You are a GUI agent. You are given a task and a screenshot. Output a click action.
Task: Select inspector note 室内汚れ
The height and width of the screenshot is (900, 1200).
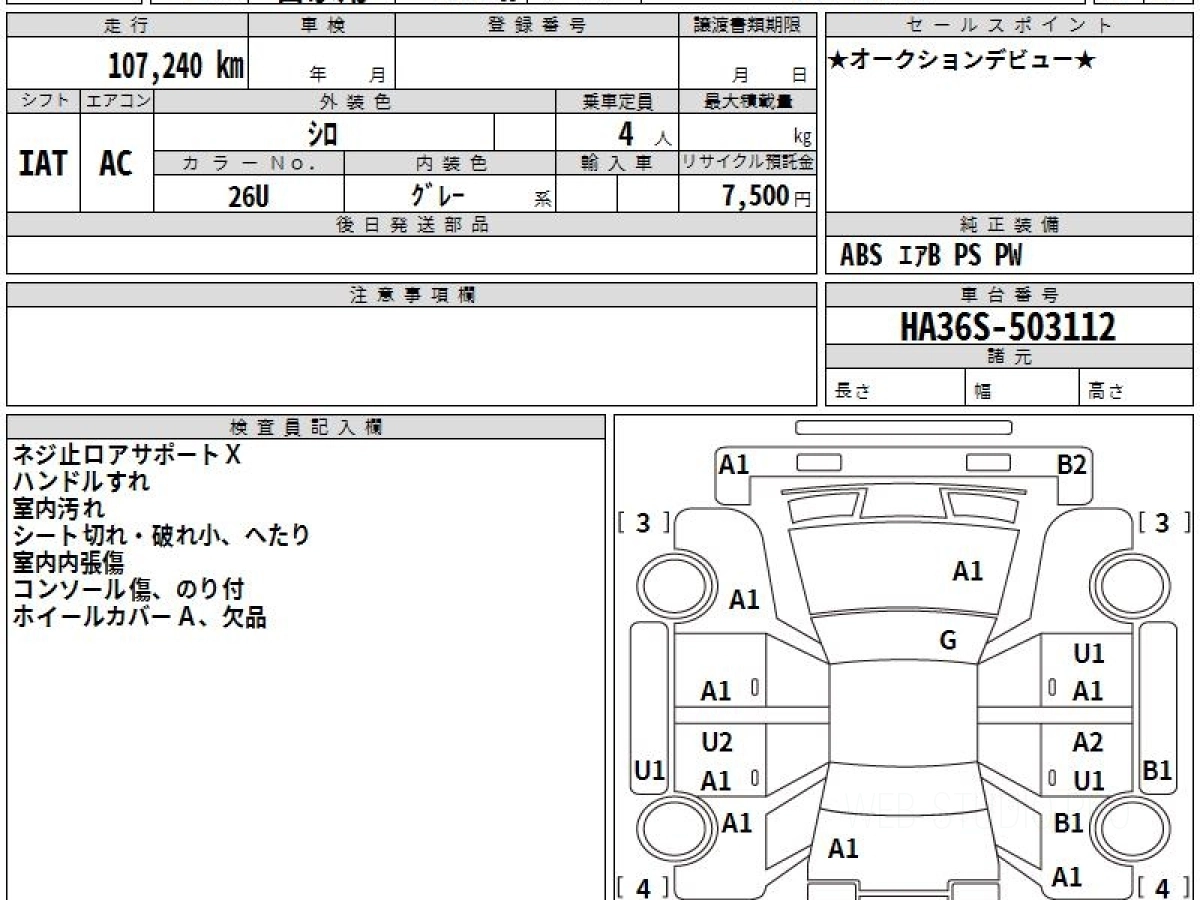pyautogui.click(x=58, y=509)
